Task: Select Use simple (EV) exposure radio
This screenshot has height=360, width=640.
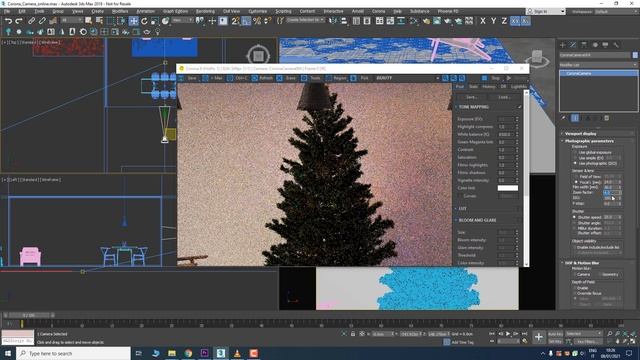Action: (576, 158)
